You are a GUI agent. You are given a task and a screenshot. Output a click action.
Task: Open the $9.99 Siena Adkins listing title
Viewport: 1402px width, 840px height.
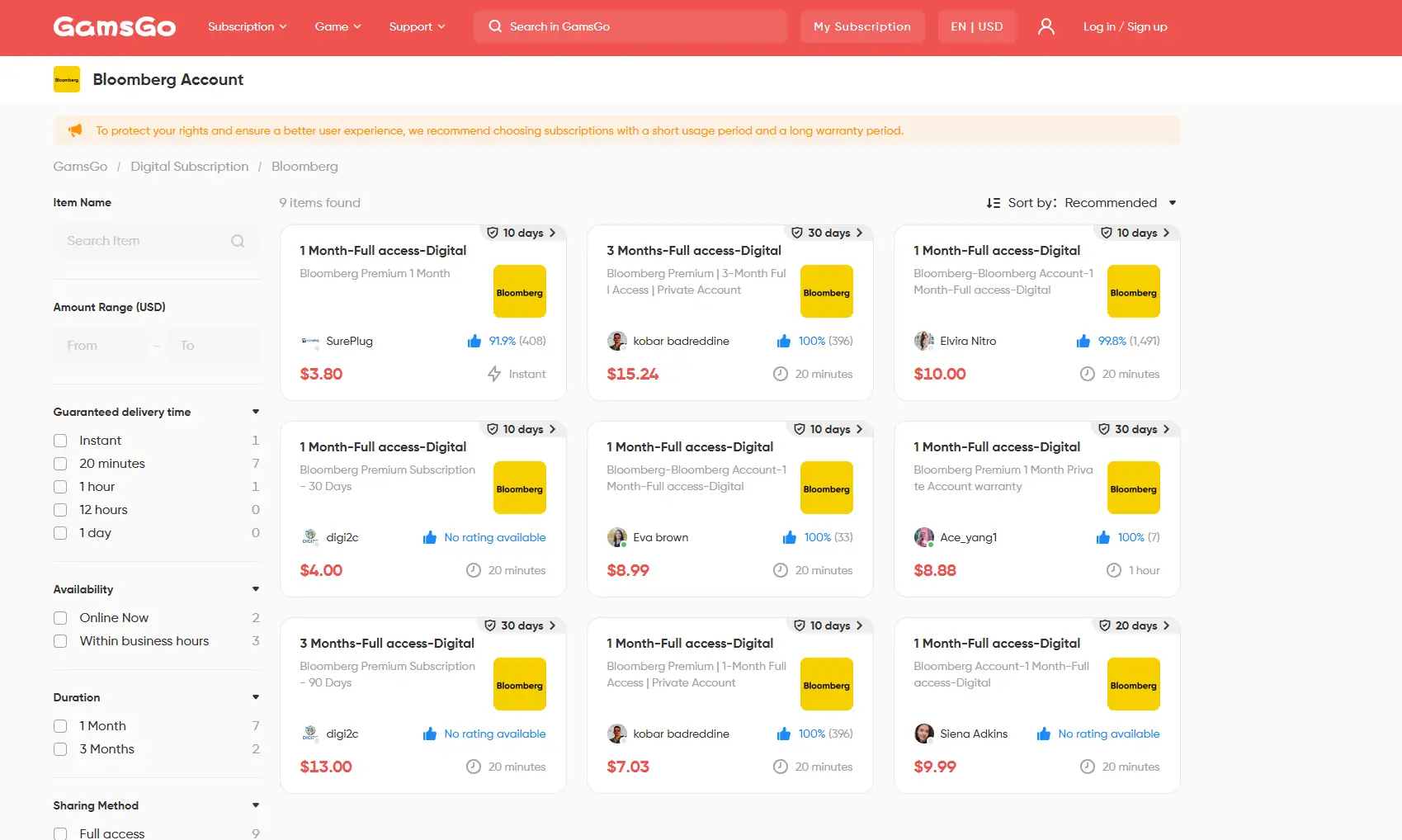point(997,644)
